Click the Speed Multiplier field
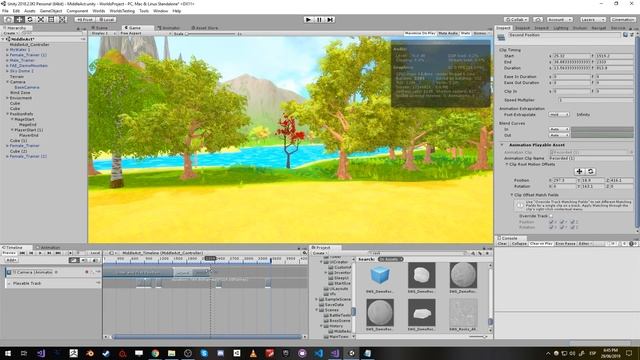This screenshot has height=360, width=640. (596, 100)
